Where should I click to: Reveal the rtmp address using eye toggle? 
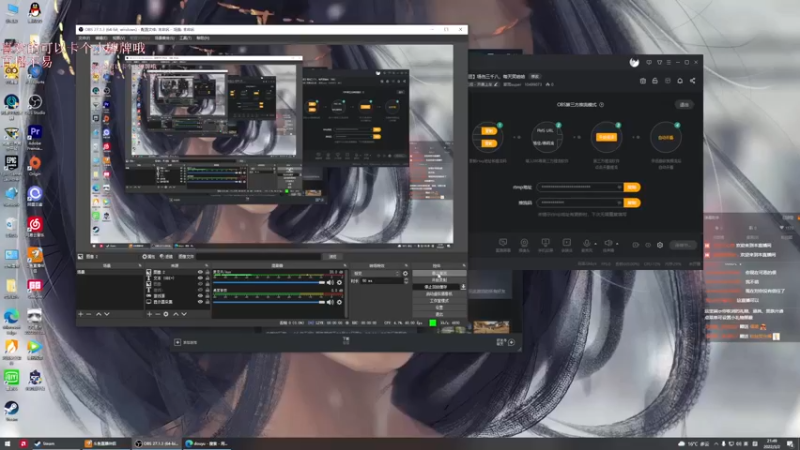point(619,187)
